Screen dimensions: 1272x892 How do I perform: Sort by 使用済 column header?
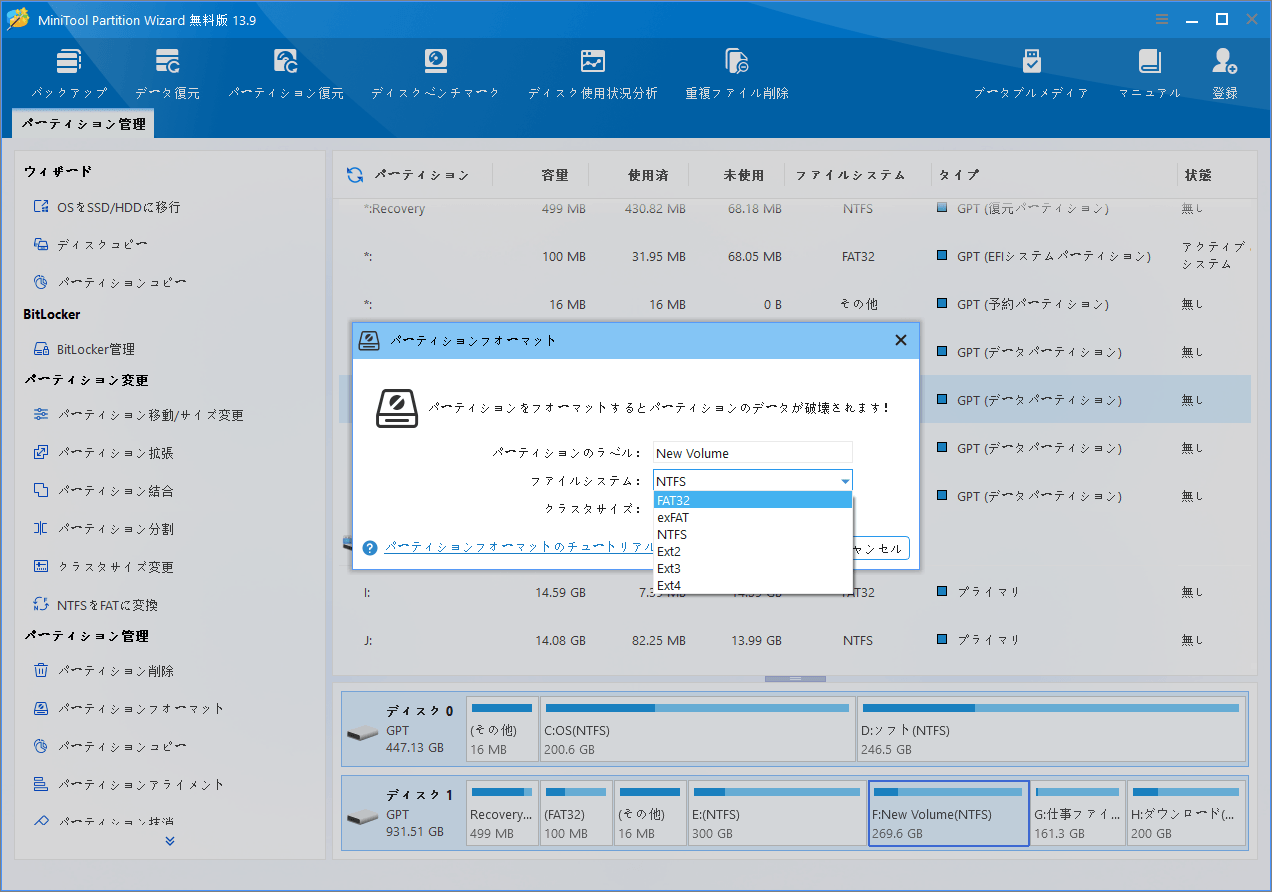(648, 175)
